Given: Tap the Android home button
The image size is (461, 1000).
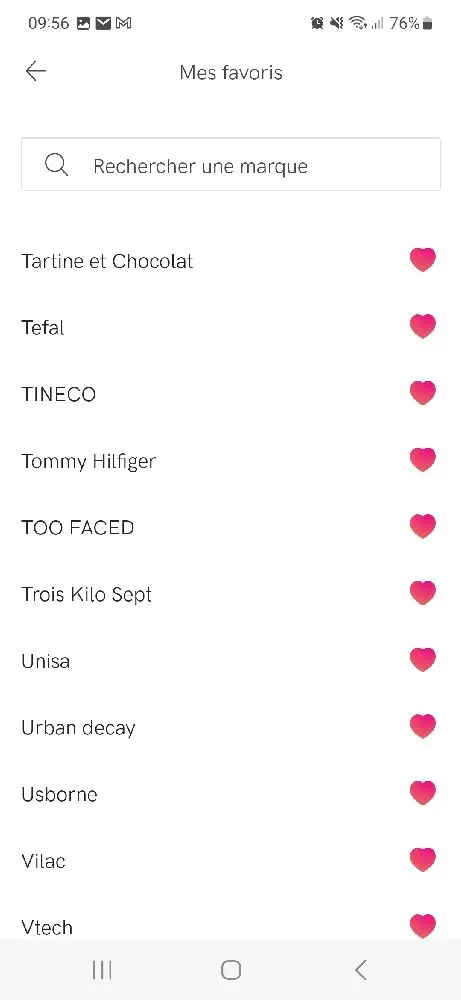Looking at the screenshot, I should point(231,970).
